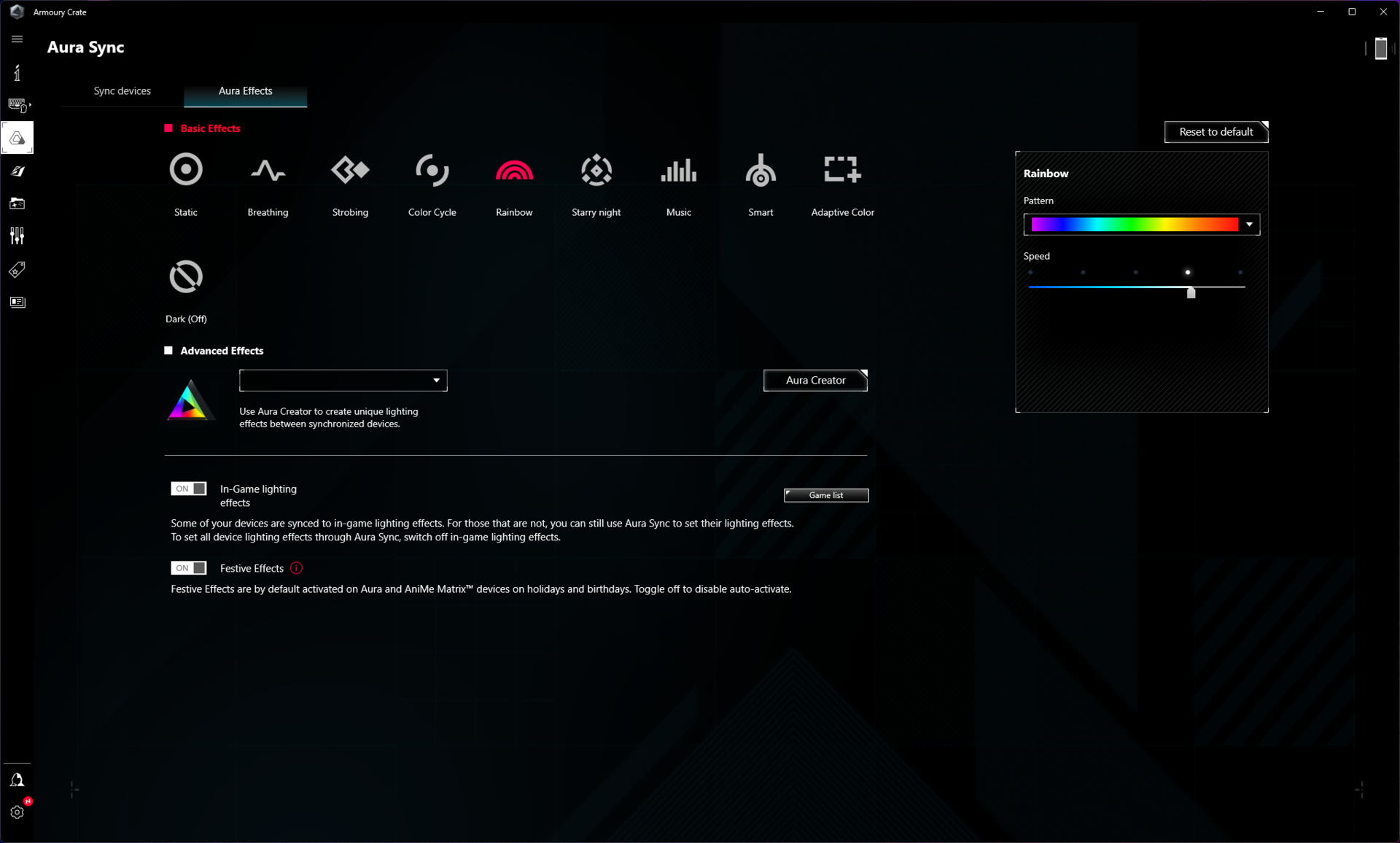
Task: Select the Smart effect icon
Action: click(761, 170)
